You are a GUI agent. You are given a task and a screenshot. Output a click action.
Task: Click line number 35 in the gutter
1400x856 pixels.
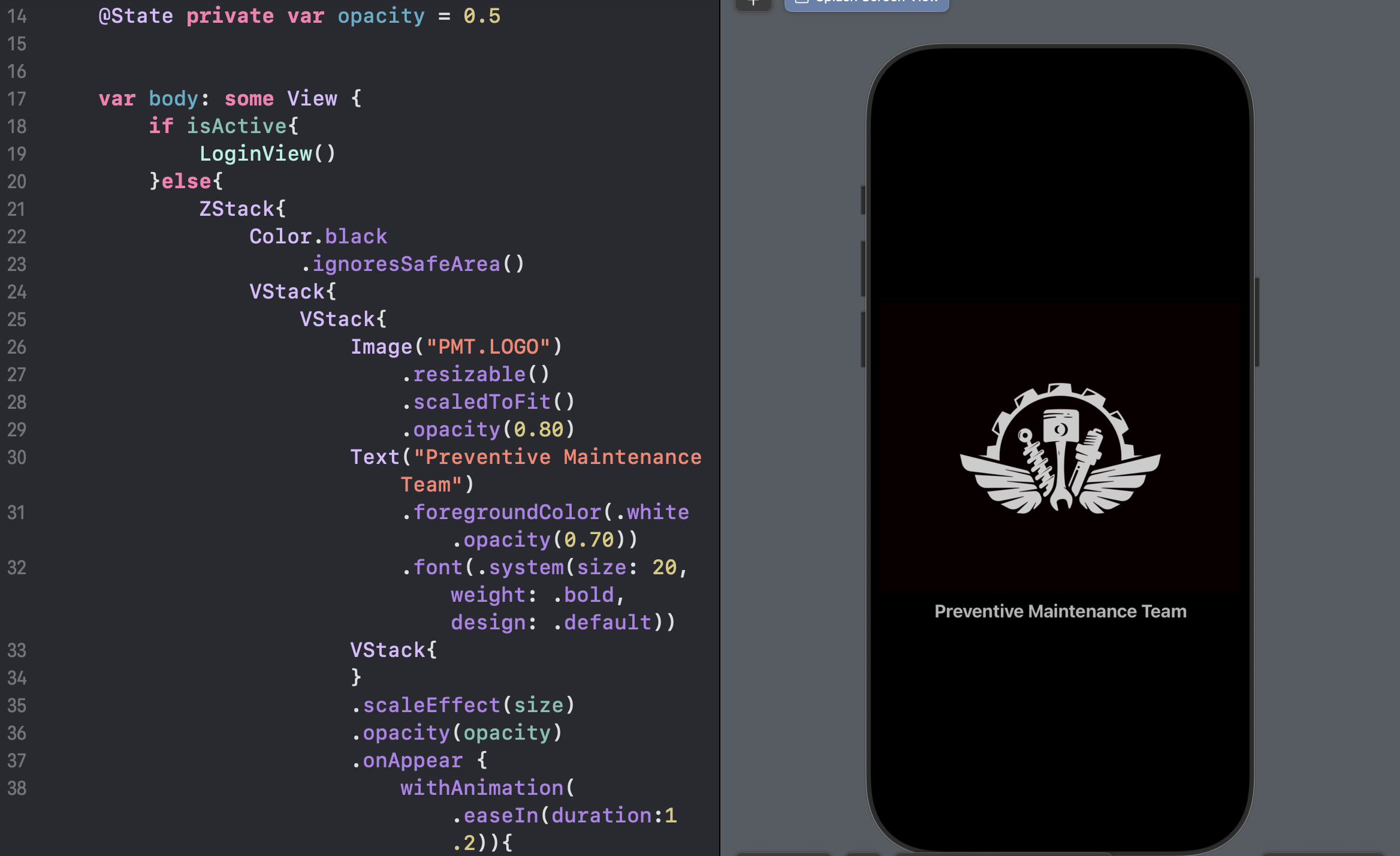pyautogui.click(x=17, y=706)
